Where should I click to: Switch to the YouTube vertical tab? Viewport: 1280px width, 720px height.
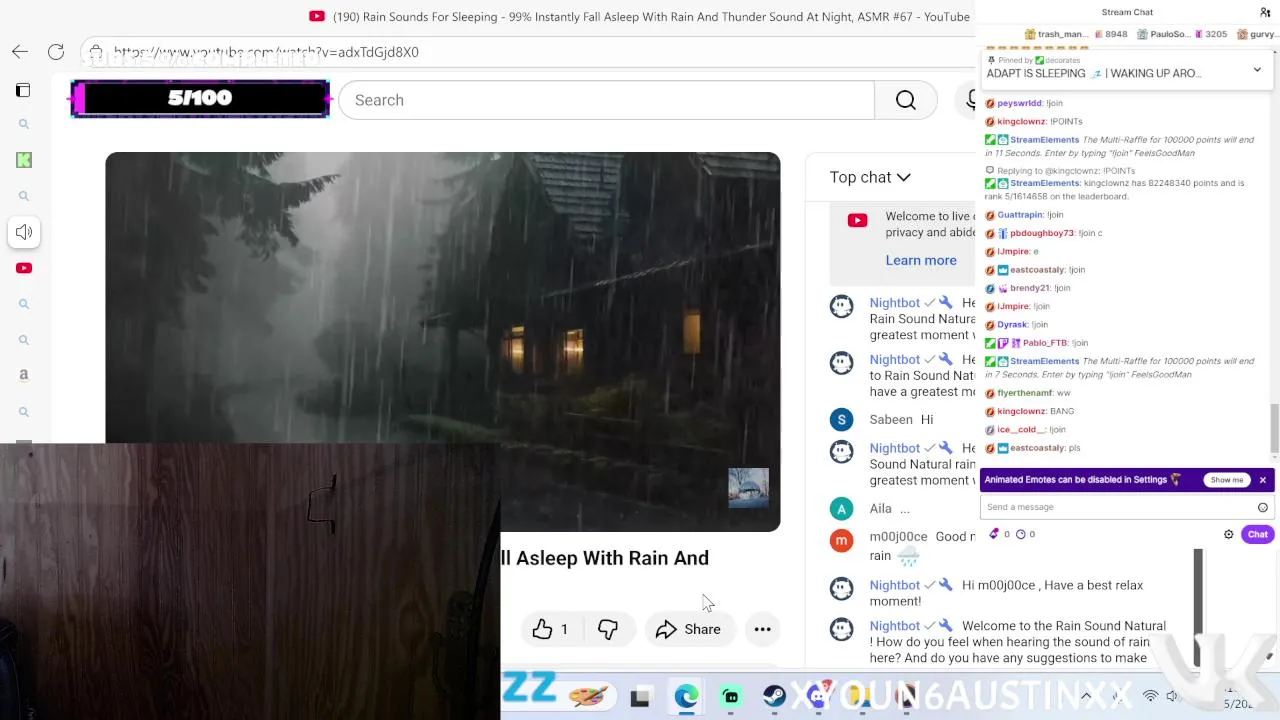[x=24, y=268]
